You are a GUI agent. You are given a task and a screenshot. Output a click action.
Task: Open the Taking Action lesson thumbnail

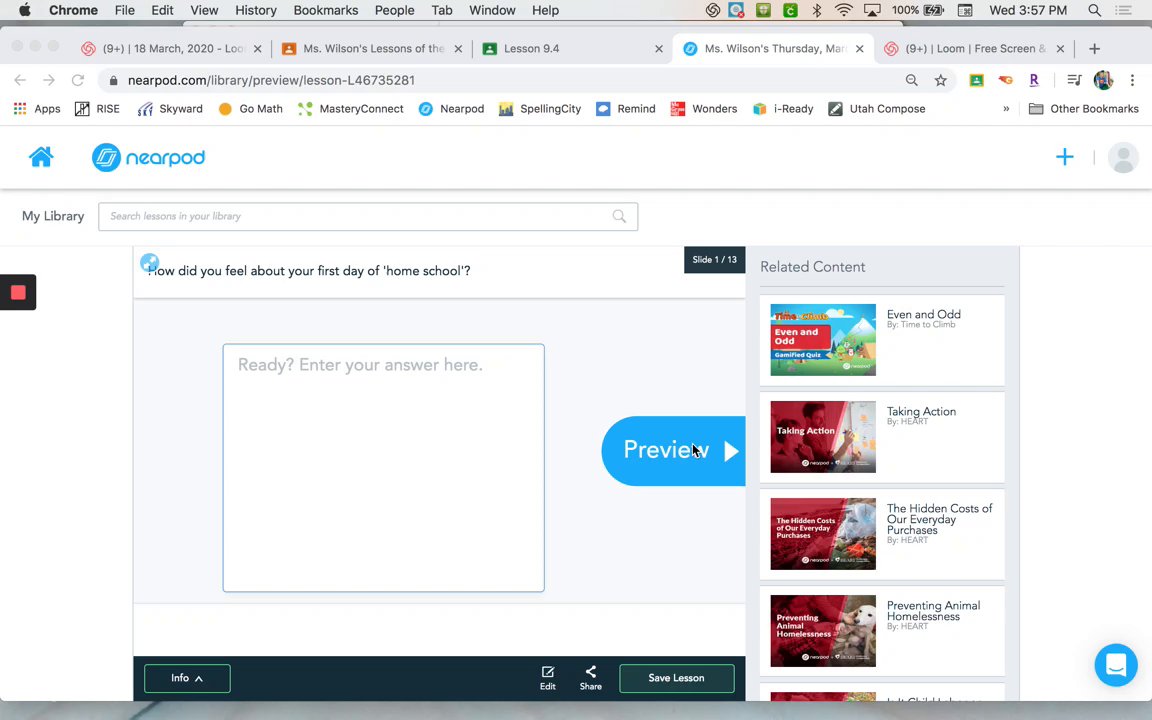click(x=823, y=436)
